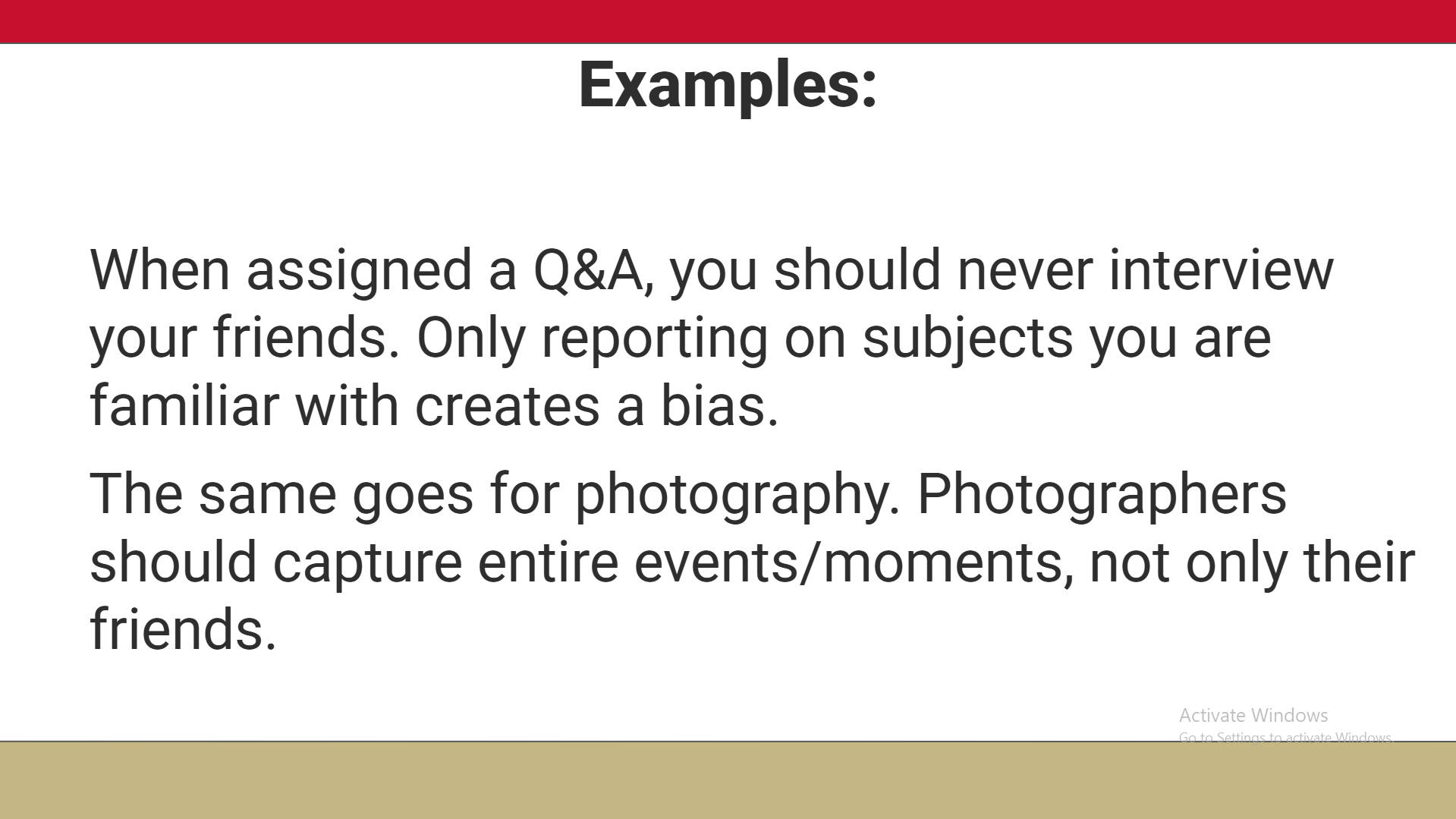Click the word "subjects" in the body text
The image size is (1456, 819).
pos(967,339)
